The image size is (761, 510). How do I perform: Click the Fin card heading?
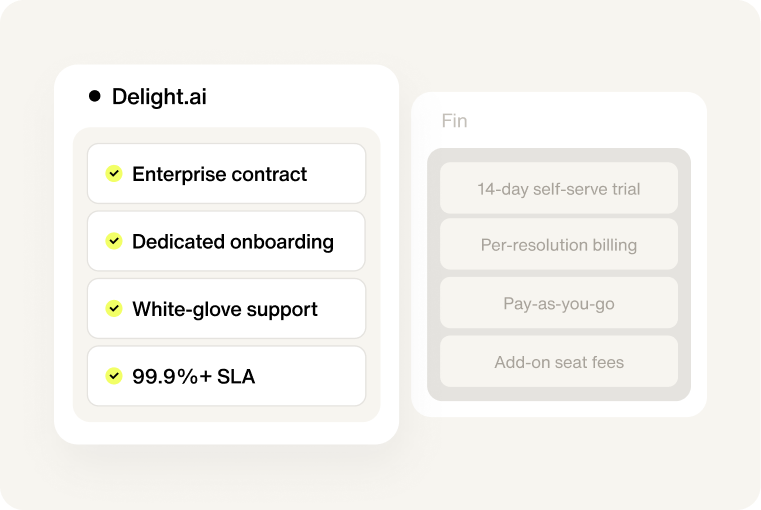[x=454, y=121]
